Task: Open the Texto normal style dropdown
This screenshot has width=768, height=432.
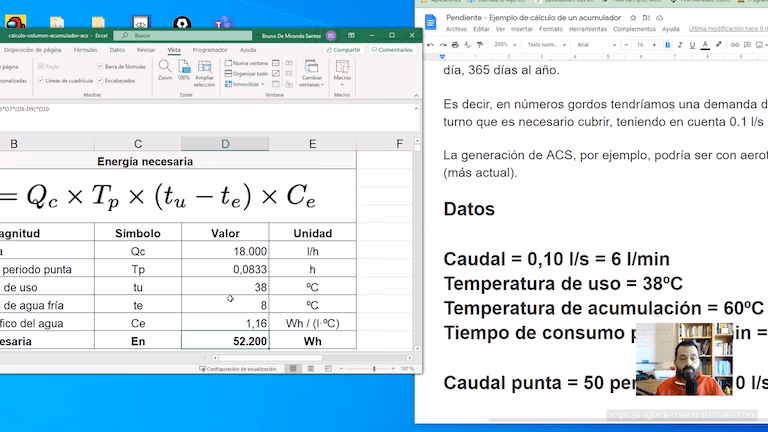Action: click(547, 45)
